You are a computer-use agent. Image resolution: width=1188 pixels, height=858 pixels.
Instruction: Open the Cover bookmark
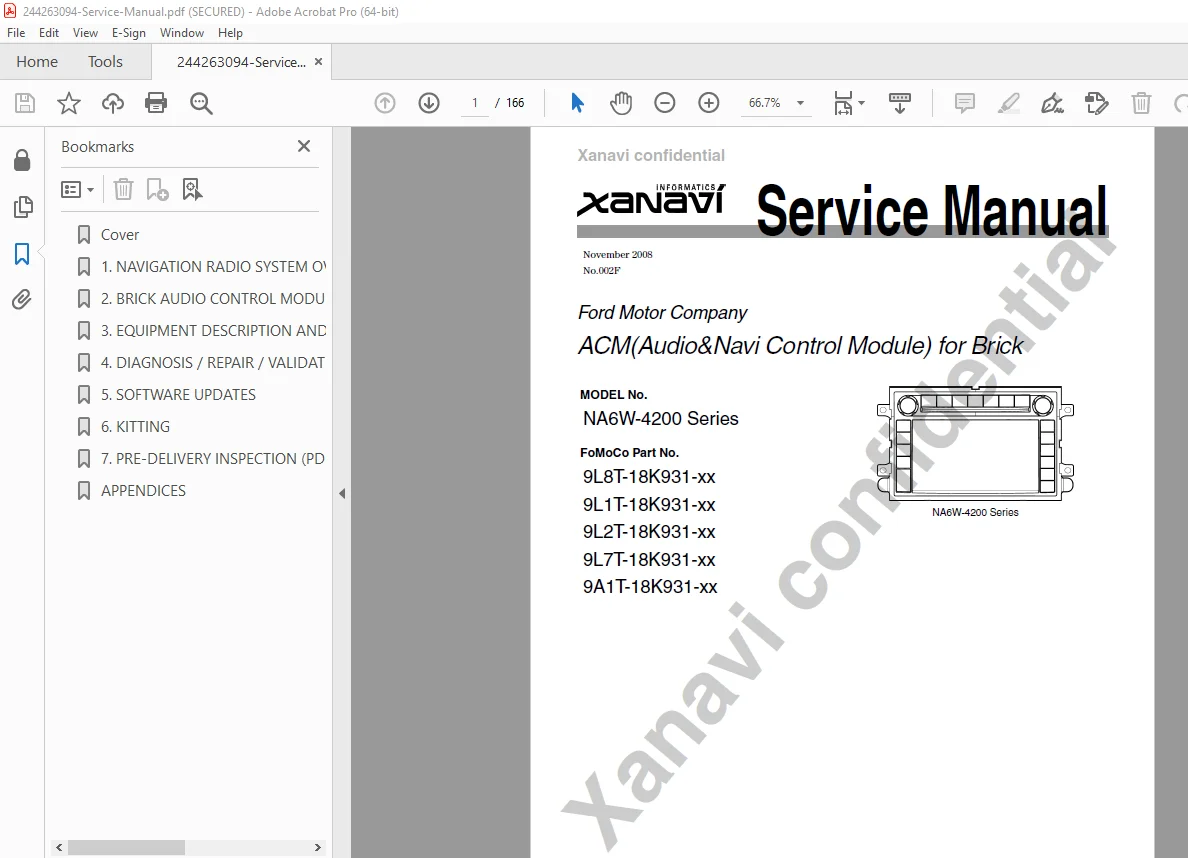pos(120,235)
